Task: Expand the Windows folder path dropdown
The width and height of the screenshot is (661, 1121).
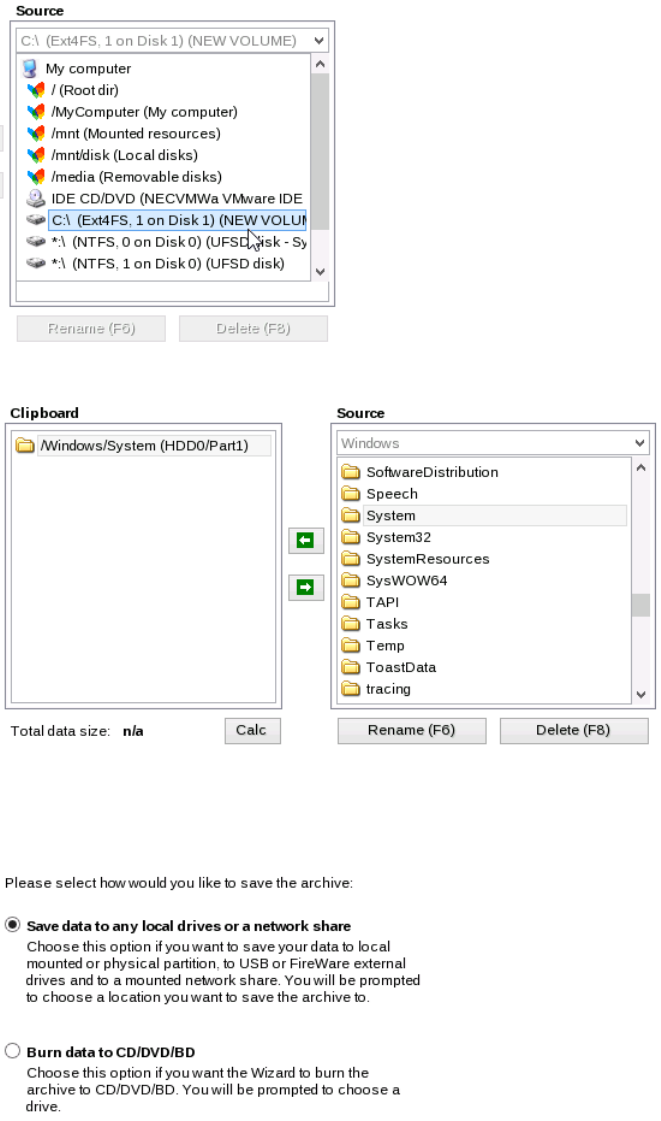Action: (x=640, y=443)
